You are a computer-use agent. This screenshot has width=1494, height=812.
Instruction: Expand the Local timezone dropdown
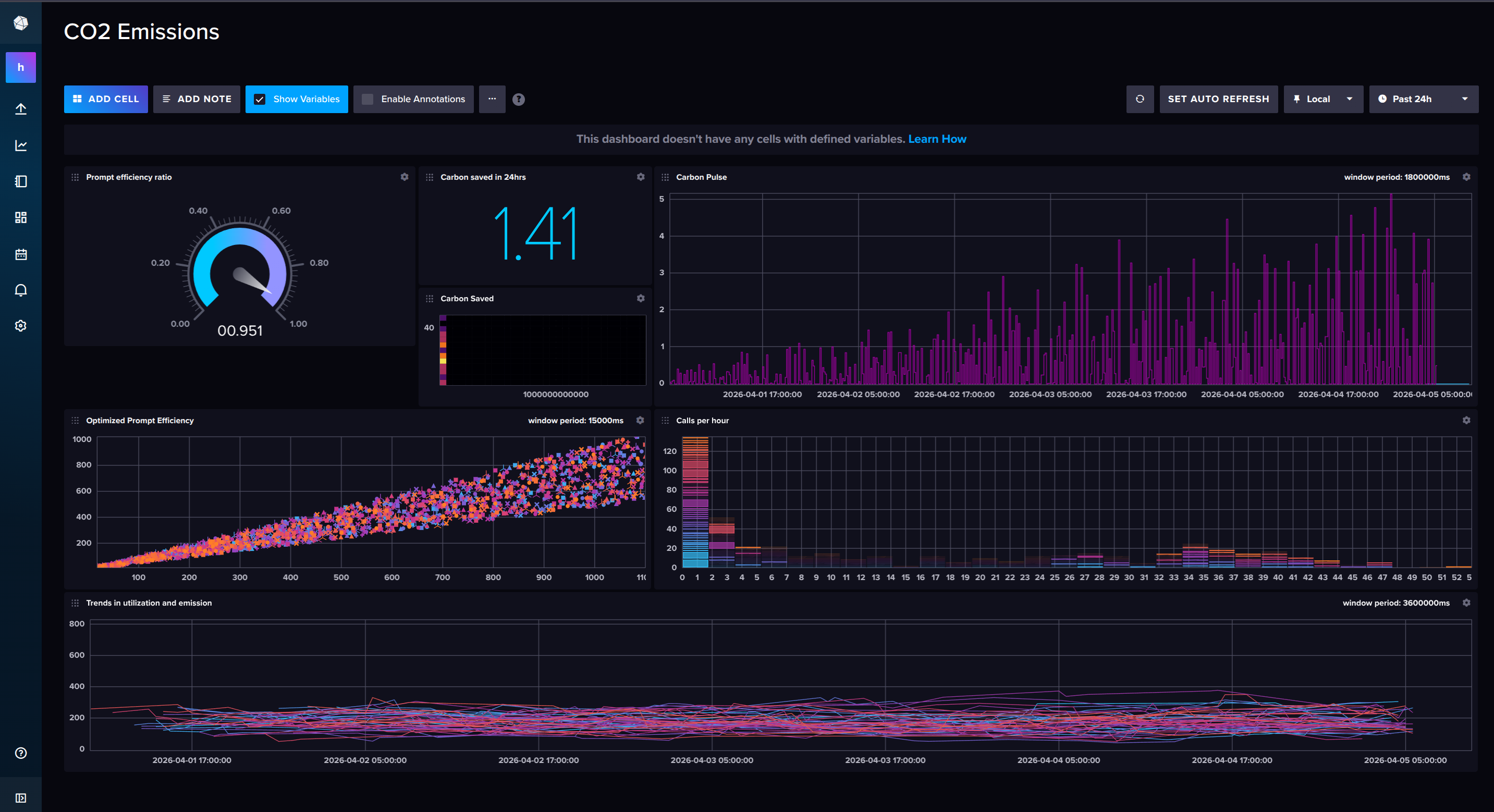click(x=1323, y=99)
